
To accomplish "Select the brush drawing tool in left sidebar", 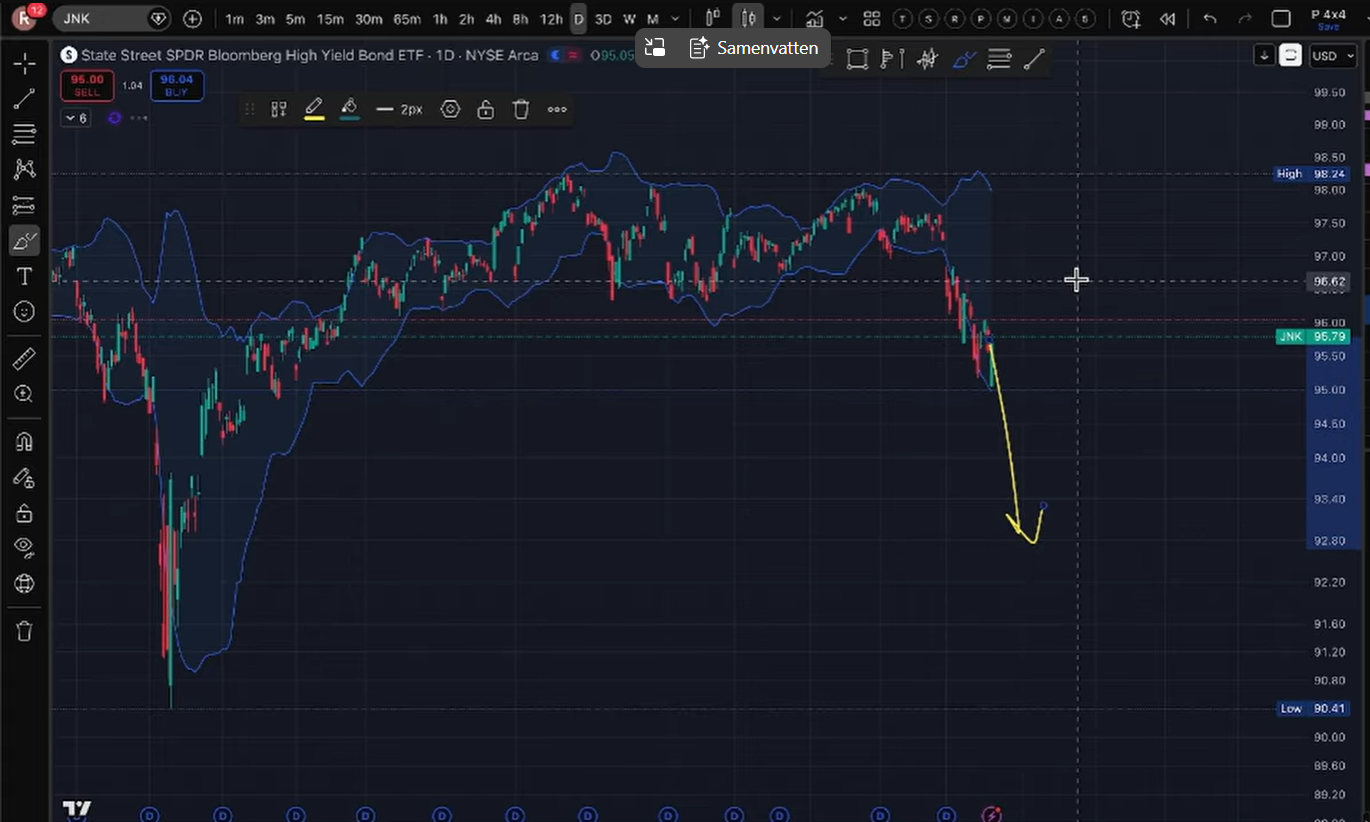I will [x=25, y=241].
